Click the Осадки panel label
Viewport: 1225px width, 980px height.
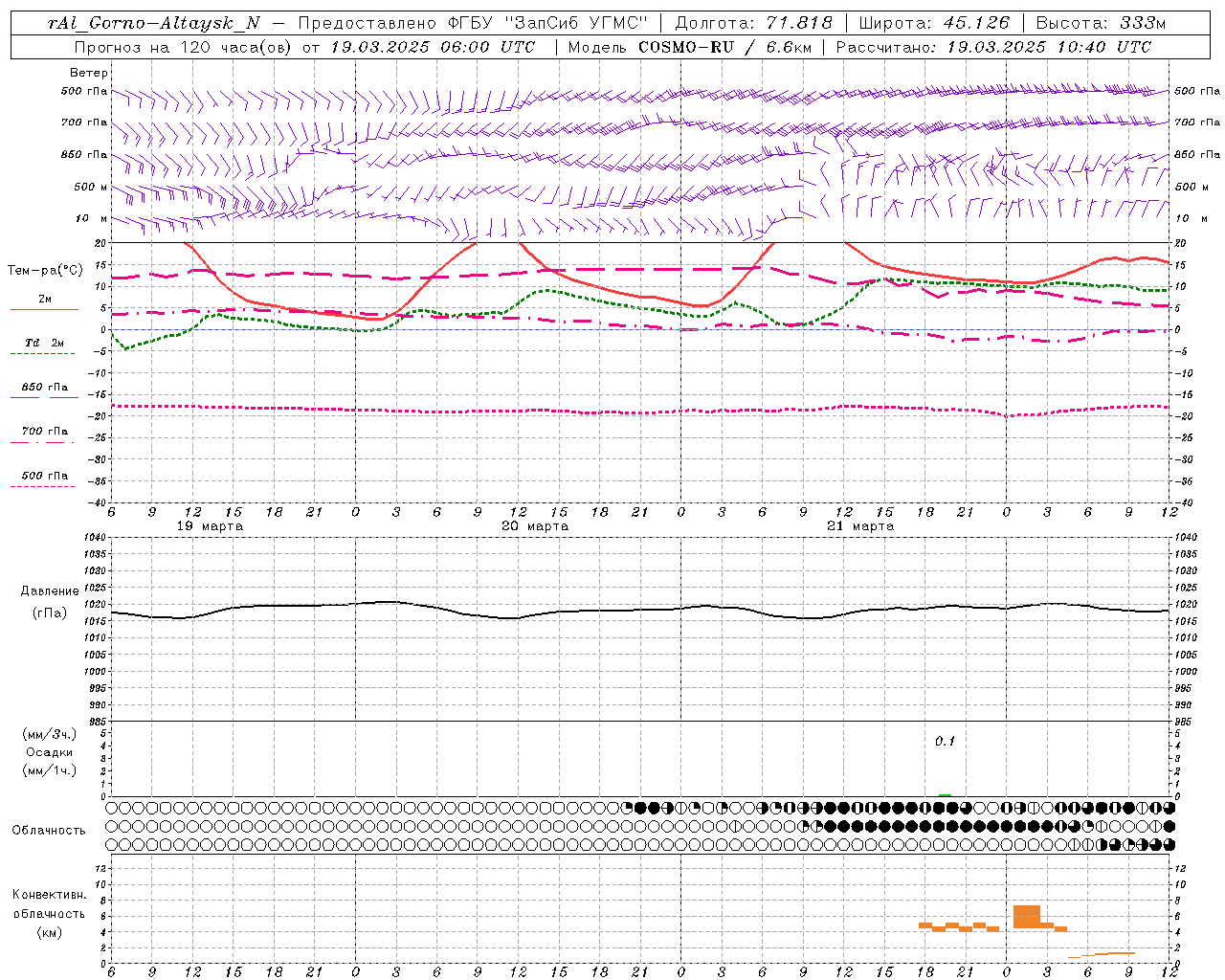coord(50,752)
